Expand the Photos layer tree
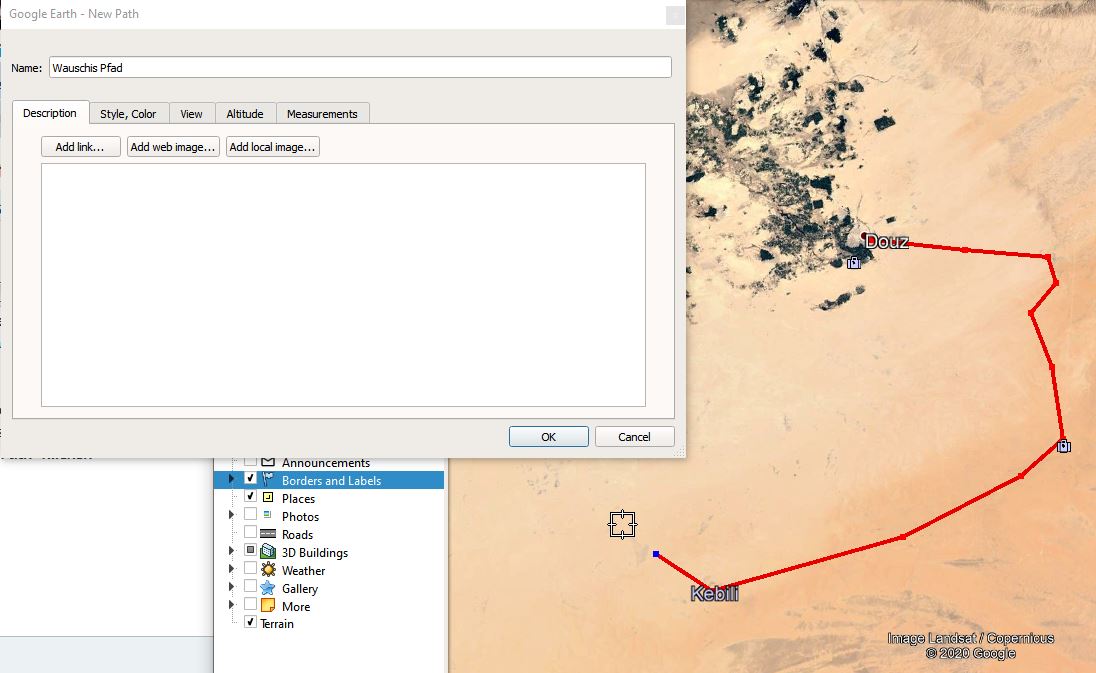Screen dimensions: 1096x673 point(232,516)
